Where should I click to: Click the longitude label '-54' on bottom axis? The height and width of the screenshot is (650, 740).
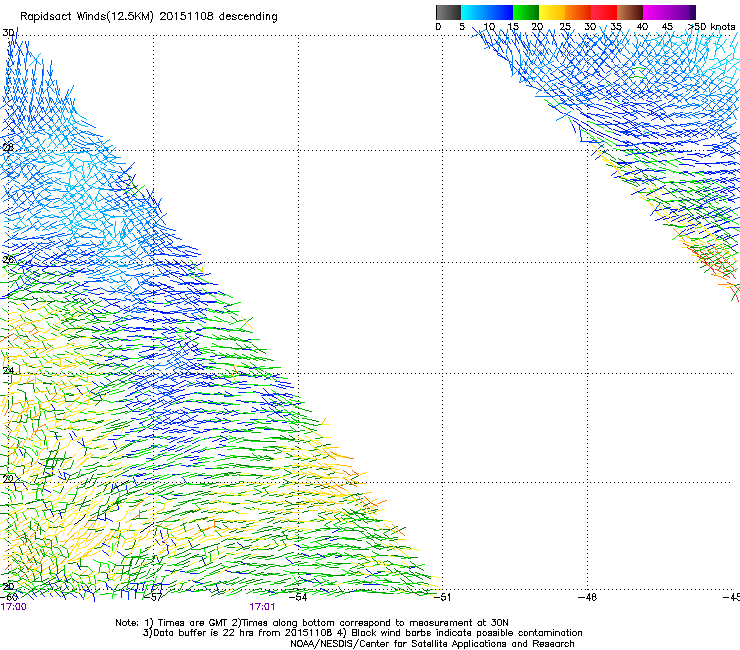click(298, 597)
